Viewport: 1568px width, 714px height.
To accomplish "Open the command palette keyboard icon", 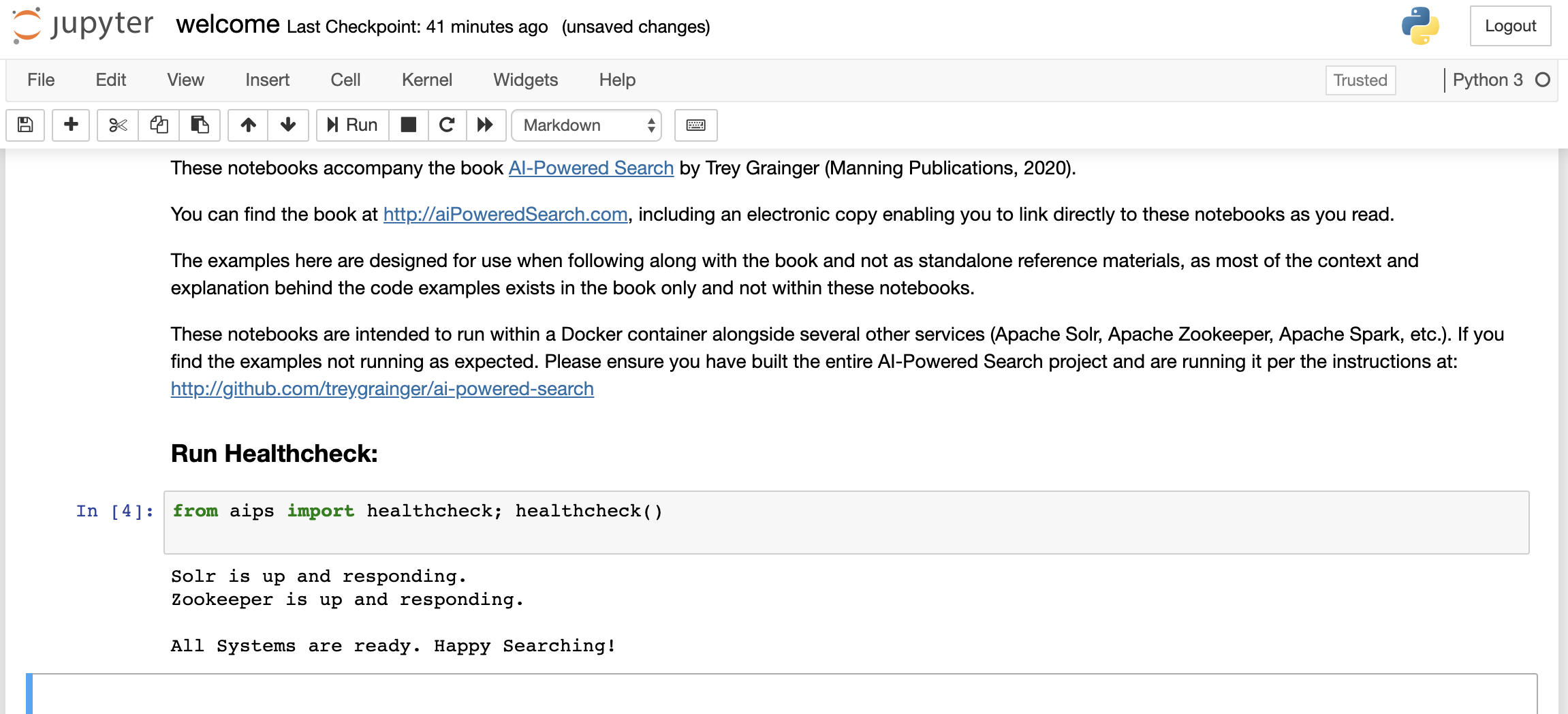I will pos(695,125).
